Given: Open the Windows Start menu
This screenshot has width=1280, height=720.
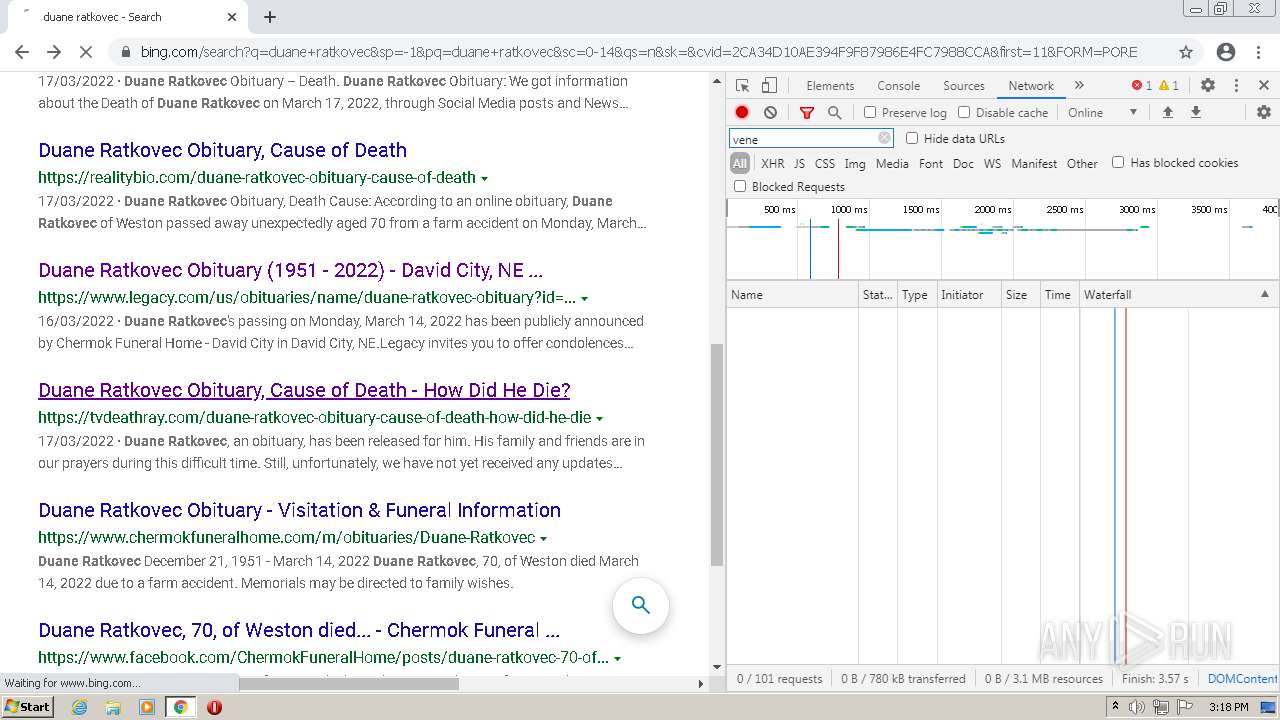Looking at the screenshot, I should click(x=28, y=706).
